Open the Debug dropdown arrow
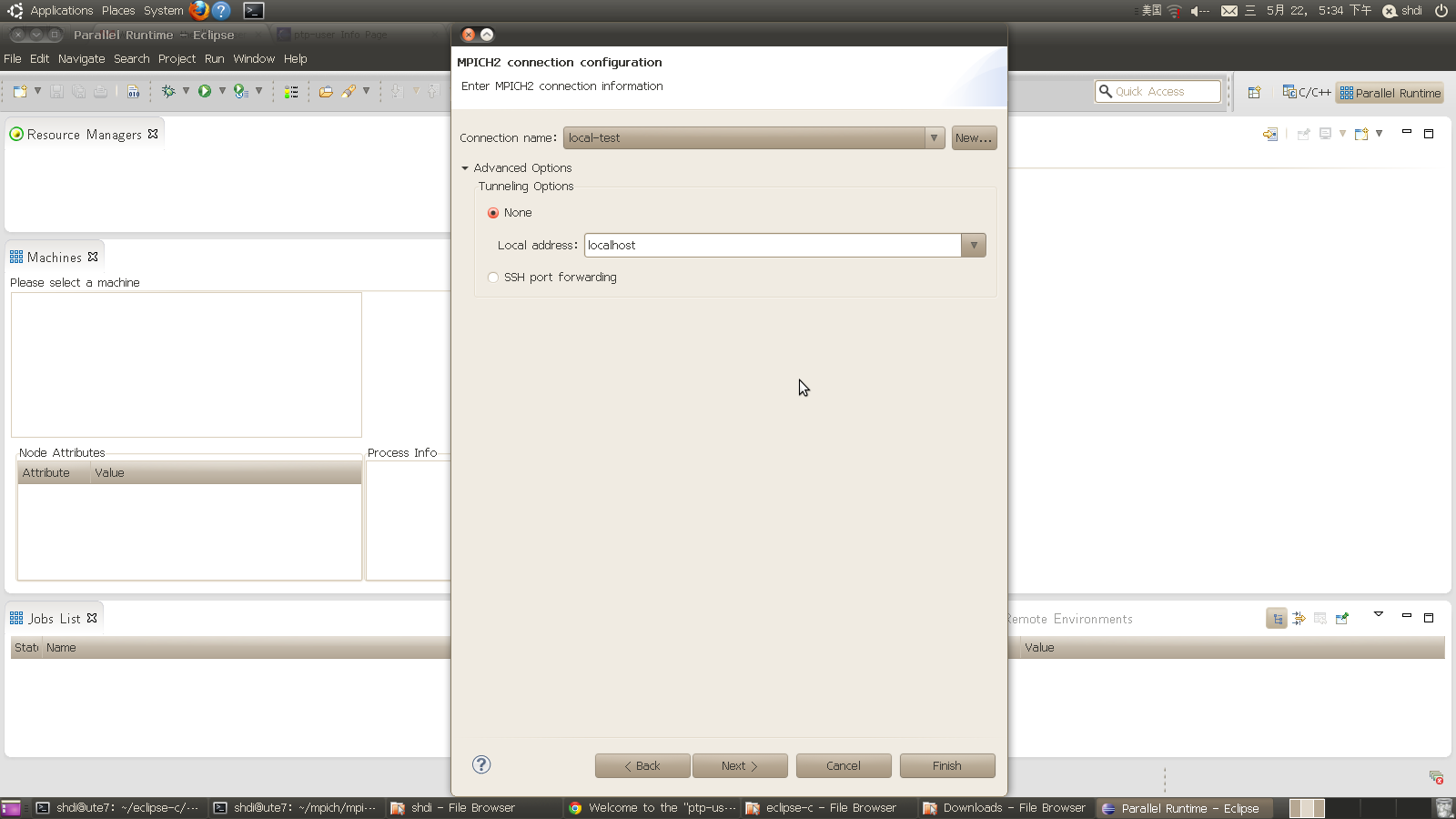Screen dimensions: 1456x819 point(186,91)
